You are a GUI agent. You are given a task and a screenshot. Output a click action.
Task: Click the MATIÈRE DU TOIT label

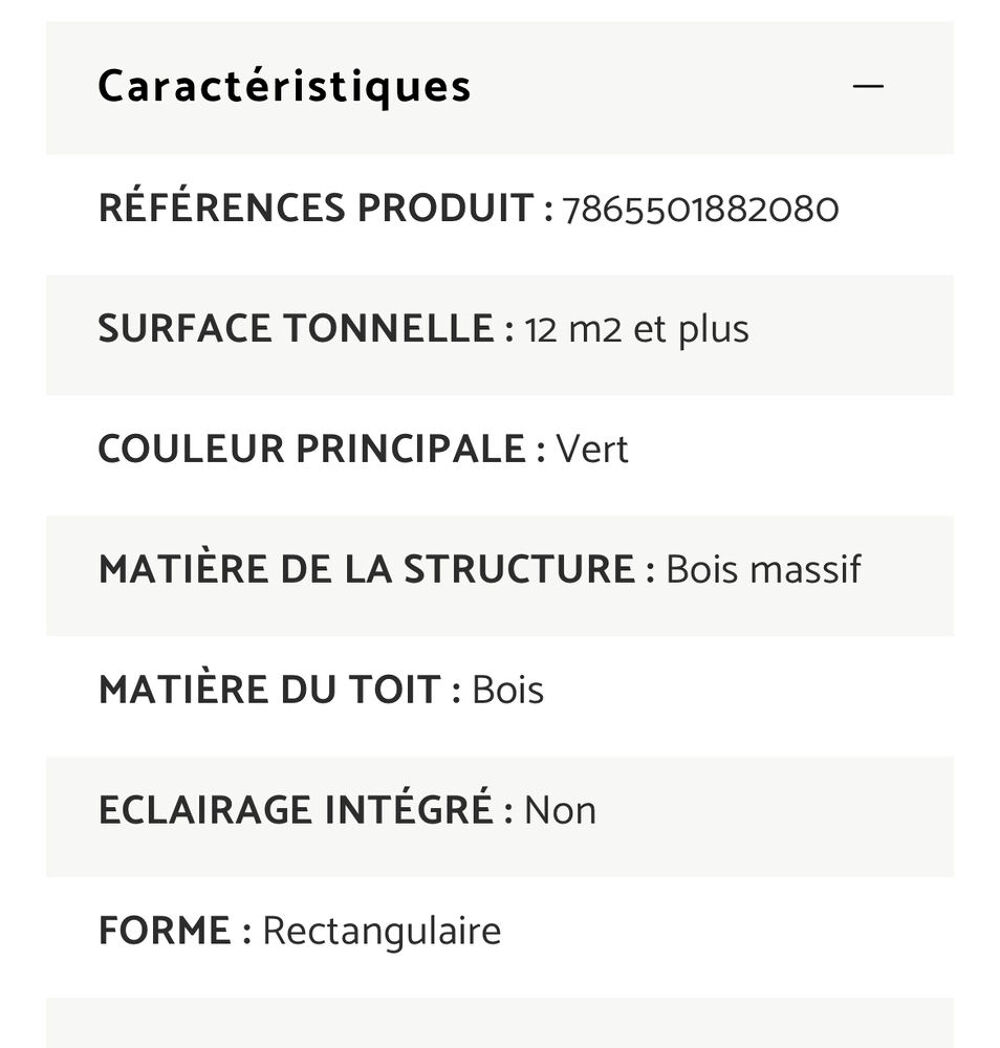(280, 689)
